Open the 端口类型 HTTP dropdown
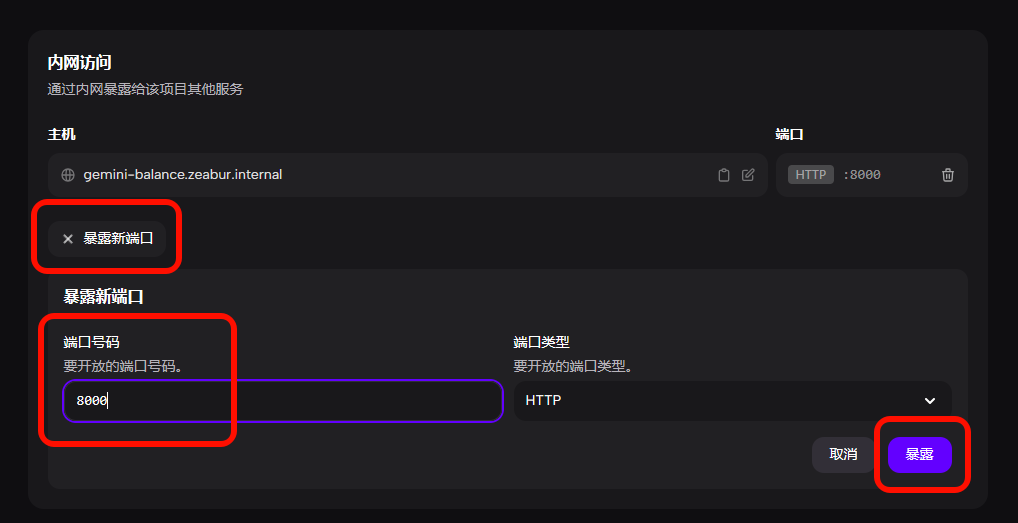The width and height of the screenshot is (1018, 523). click(x=731, y=401)
